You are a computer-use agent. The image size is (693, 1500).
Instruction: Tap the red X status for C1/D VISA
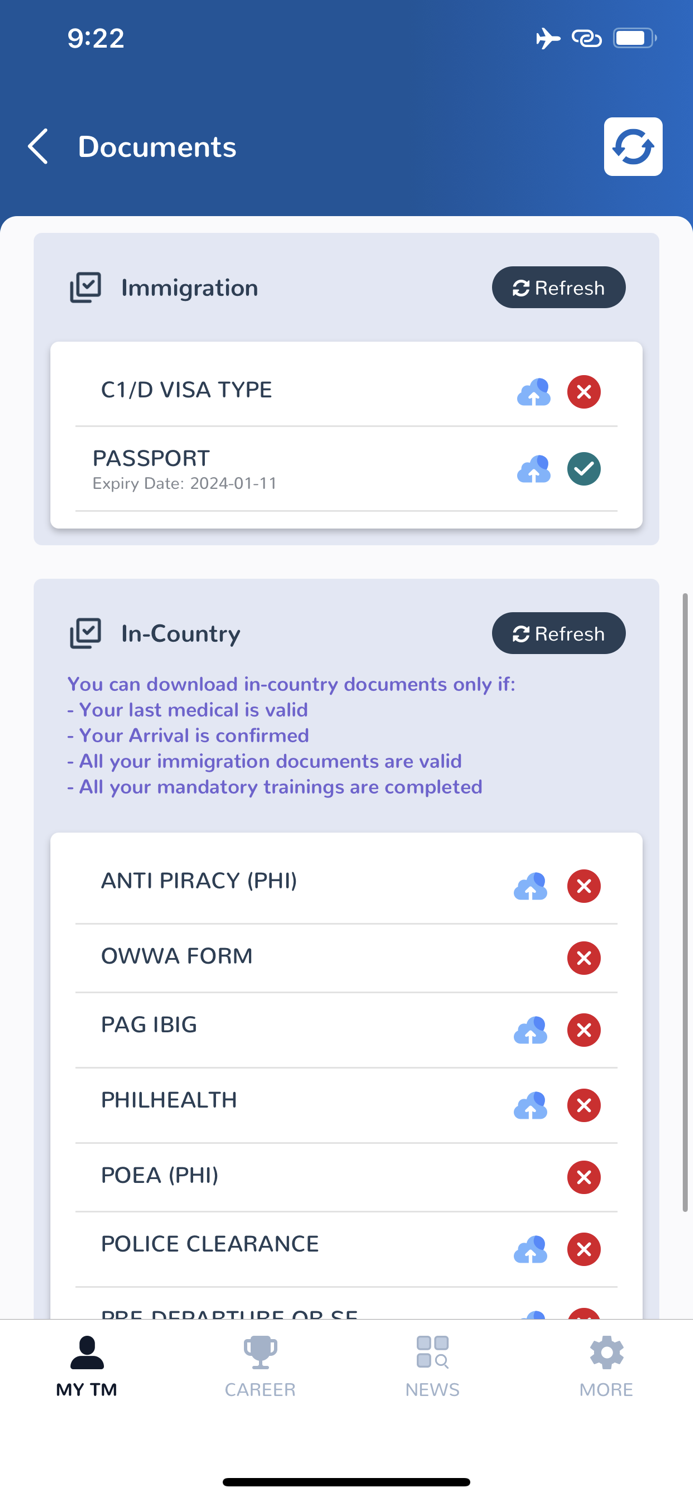tap(584, 392)
